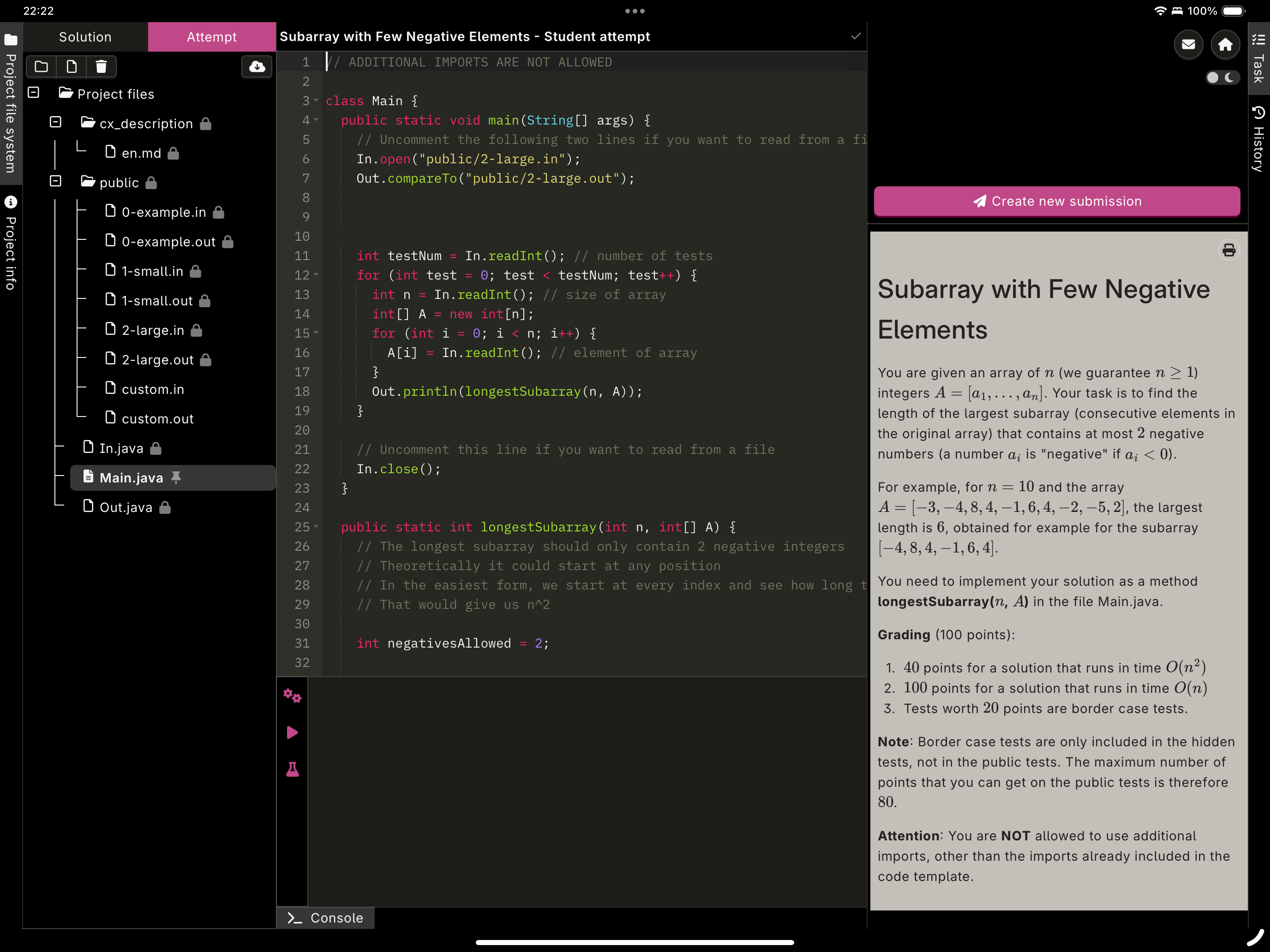Print the task description with printer icon
The height and width of the screenshot is (952, 1270).
1228,250
